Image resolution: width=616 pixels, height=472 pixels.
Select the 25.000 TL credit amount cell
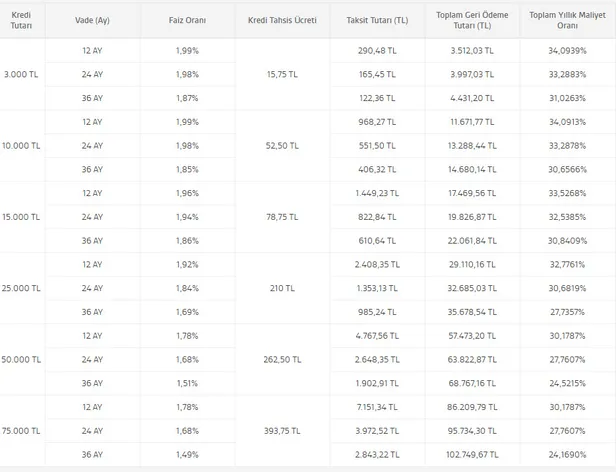[x=22, y=287]
